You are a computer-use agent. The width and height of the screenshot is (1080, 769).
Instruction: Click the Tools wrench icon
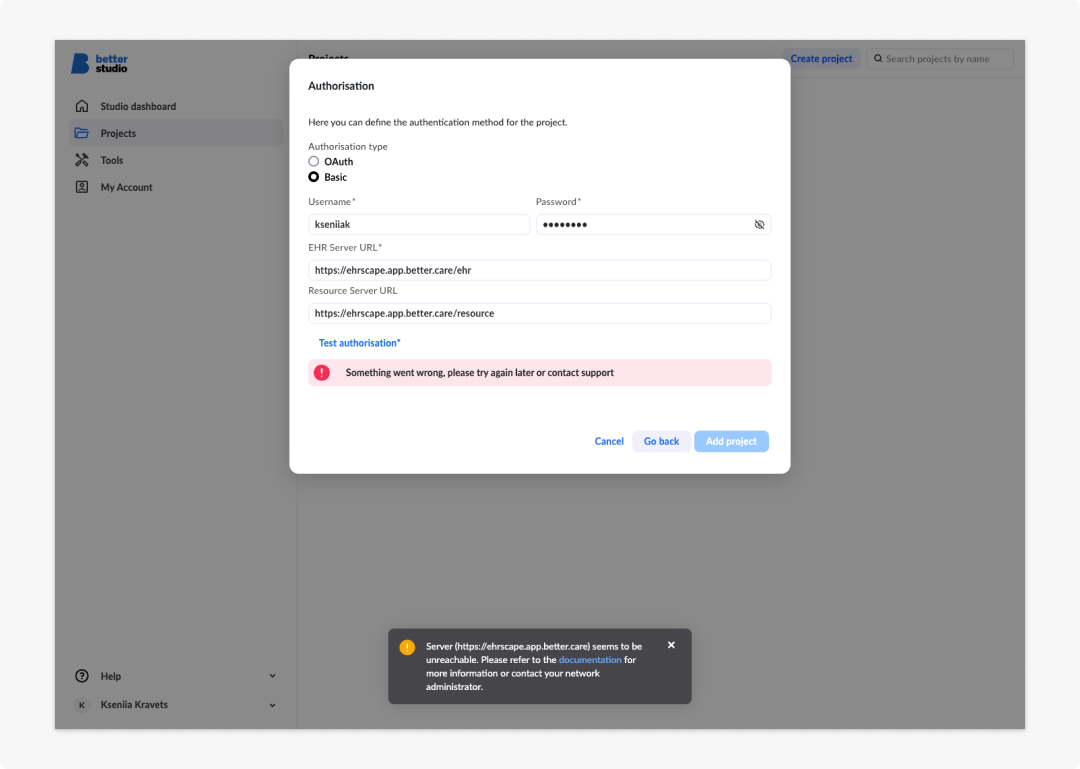click(x=82, y=160)
